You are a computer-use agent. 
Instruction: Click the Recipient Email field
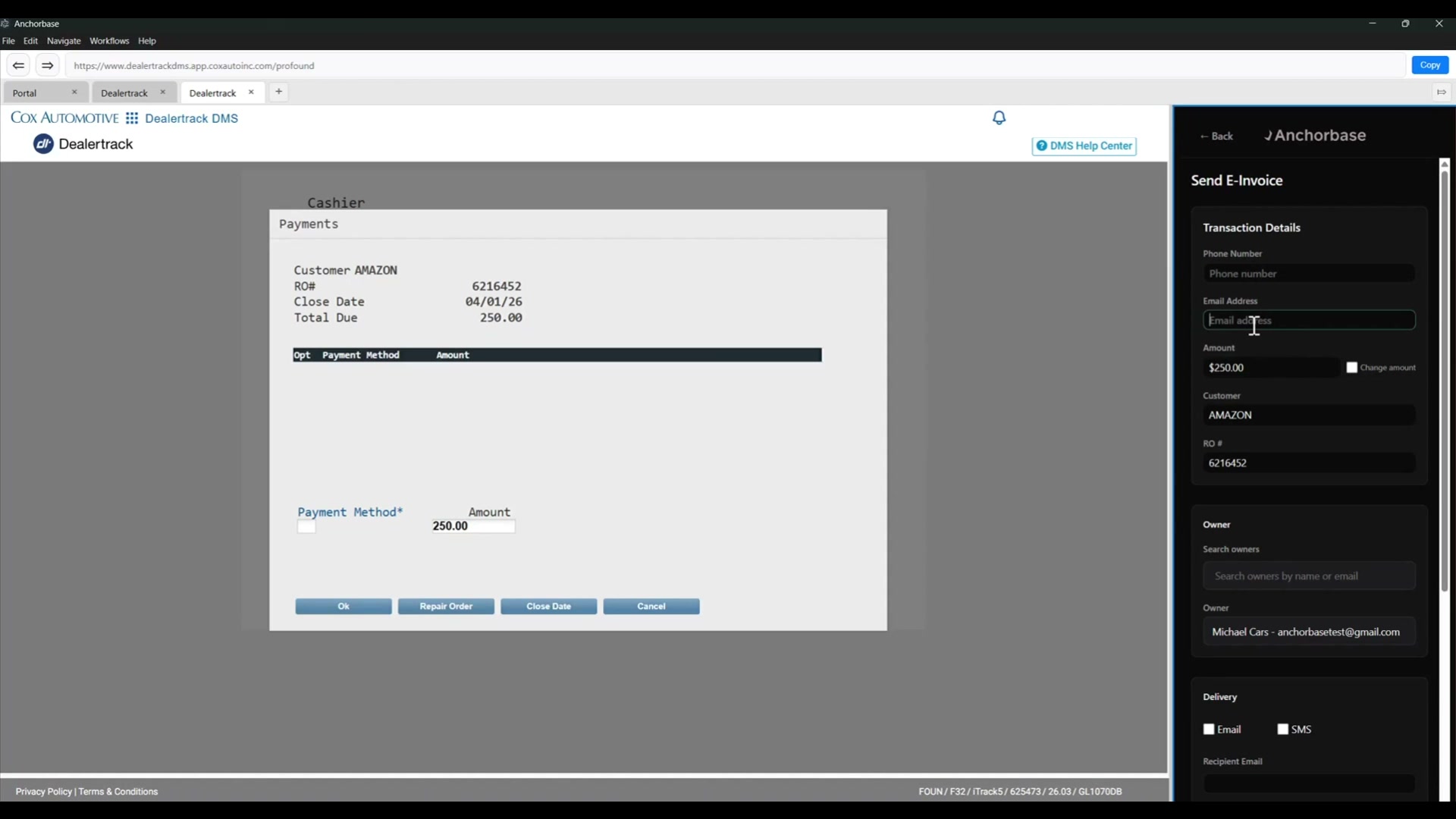[1308, 783]
